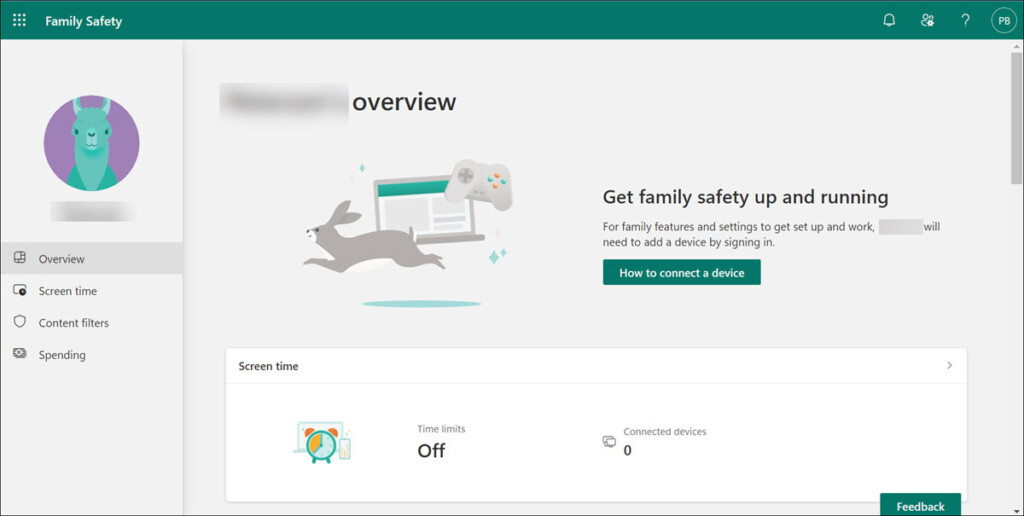Expand the Screen time card chevron
1024x516 pixels.
[x=949, y=366]
